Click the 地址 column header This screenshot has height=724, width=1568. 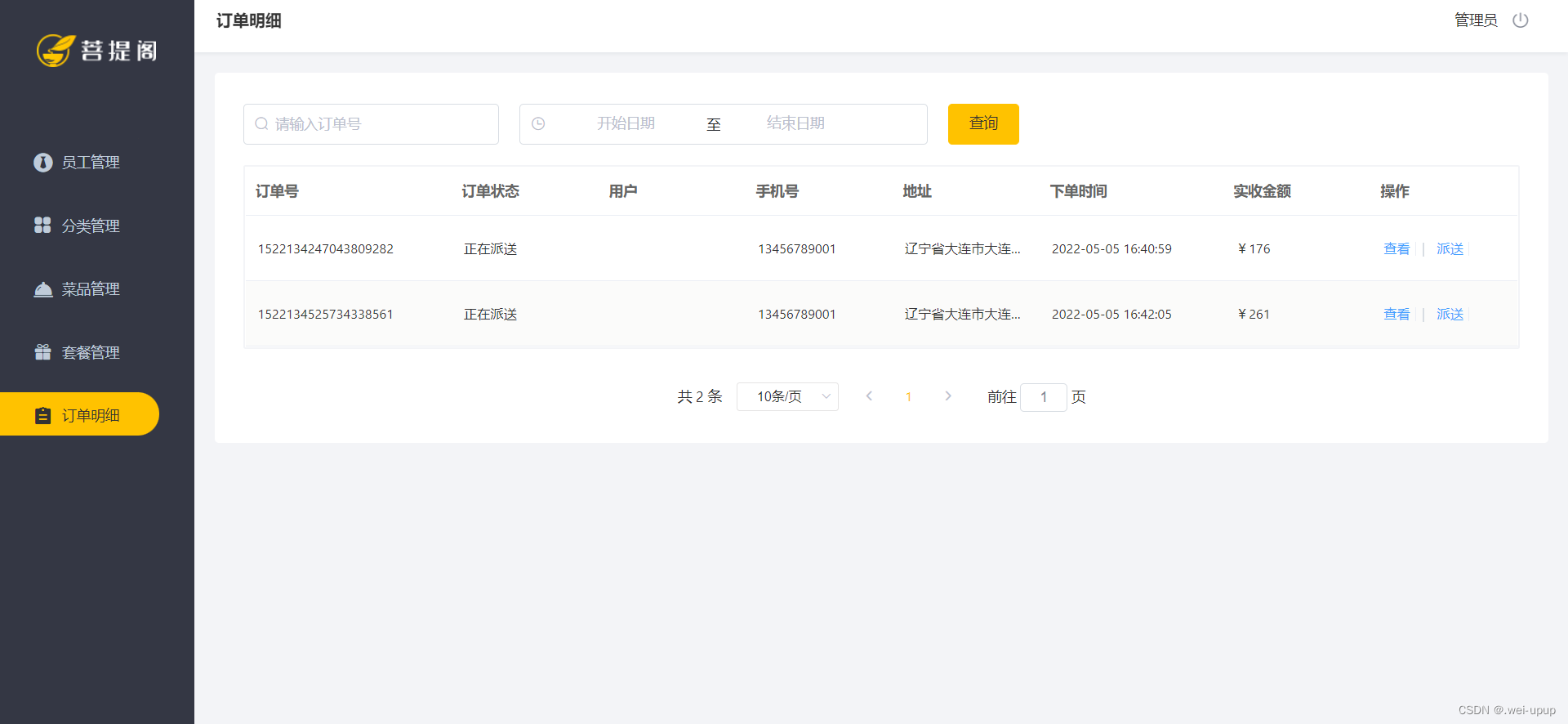[917, 191]
